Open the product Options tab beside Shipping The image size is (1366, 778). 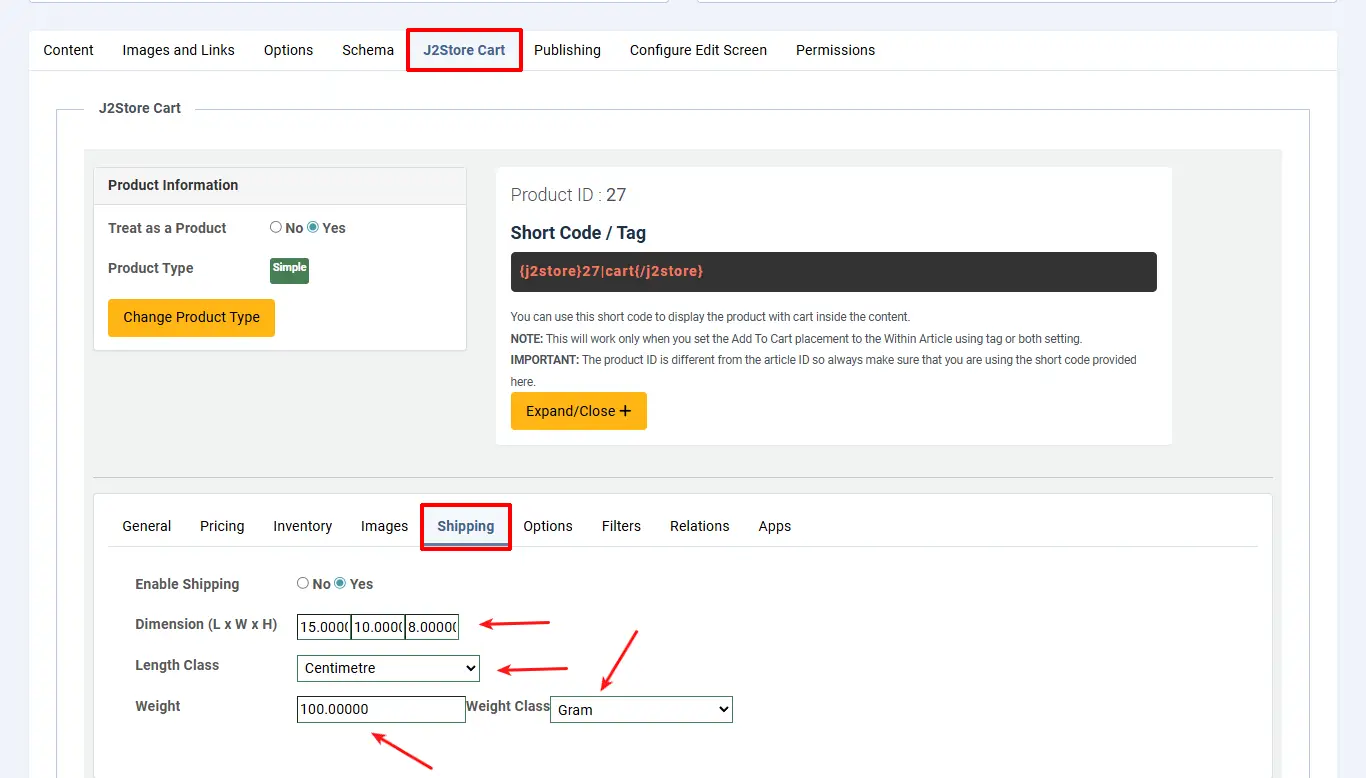click(x=548, y=526)
